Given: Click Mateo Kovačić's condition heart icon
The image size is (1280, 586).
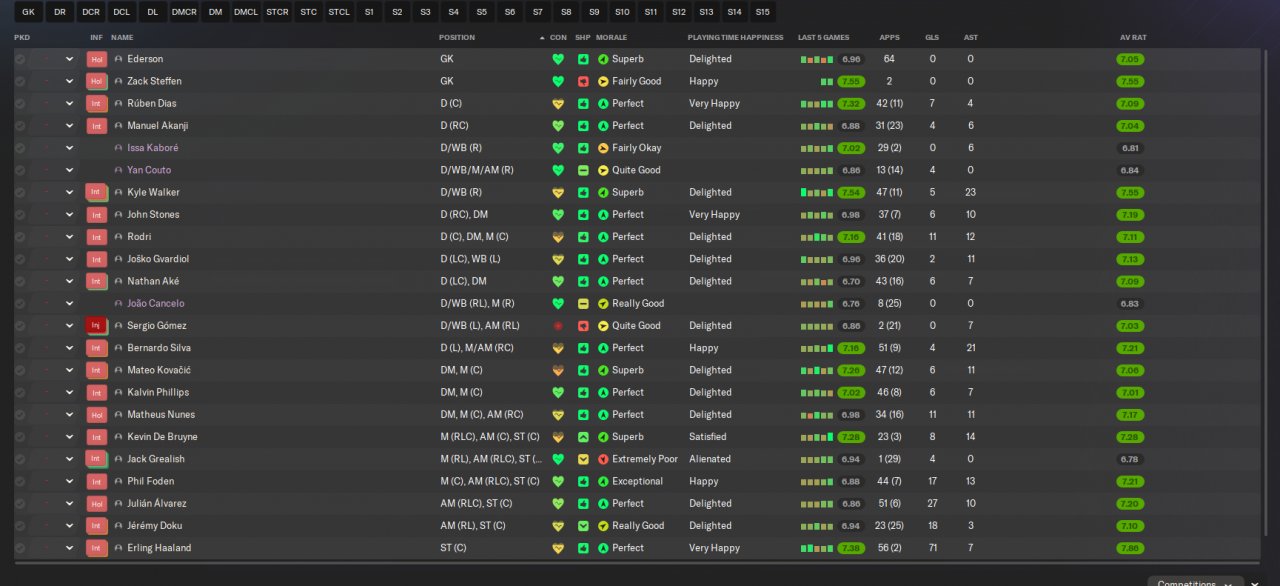Looking at the screenshot, I should tap(558, 370).
